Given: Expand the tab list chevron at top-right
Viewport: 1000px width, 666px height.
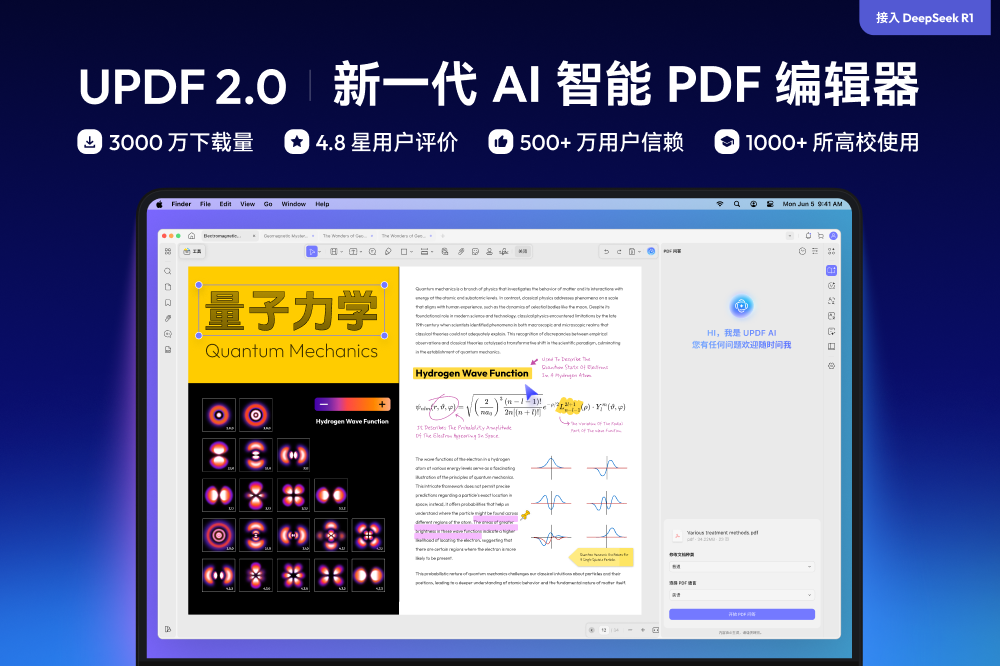Looking at the screenshot, I should click(790, 235).
